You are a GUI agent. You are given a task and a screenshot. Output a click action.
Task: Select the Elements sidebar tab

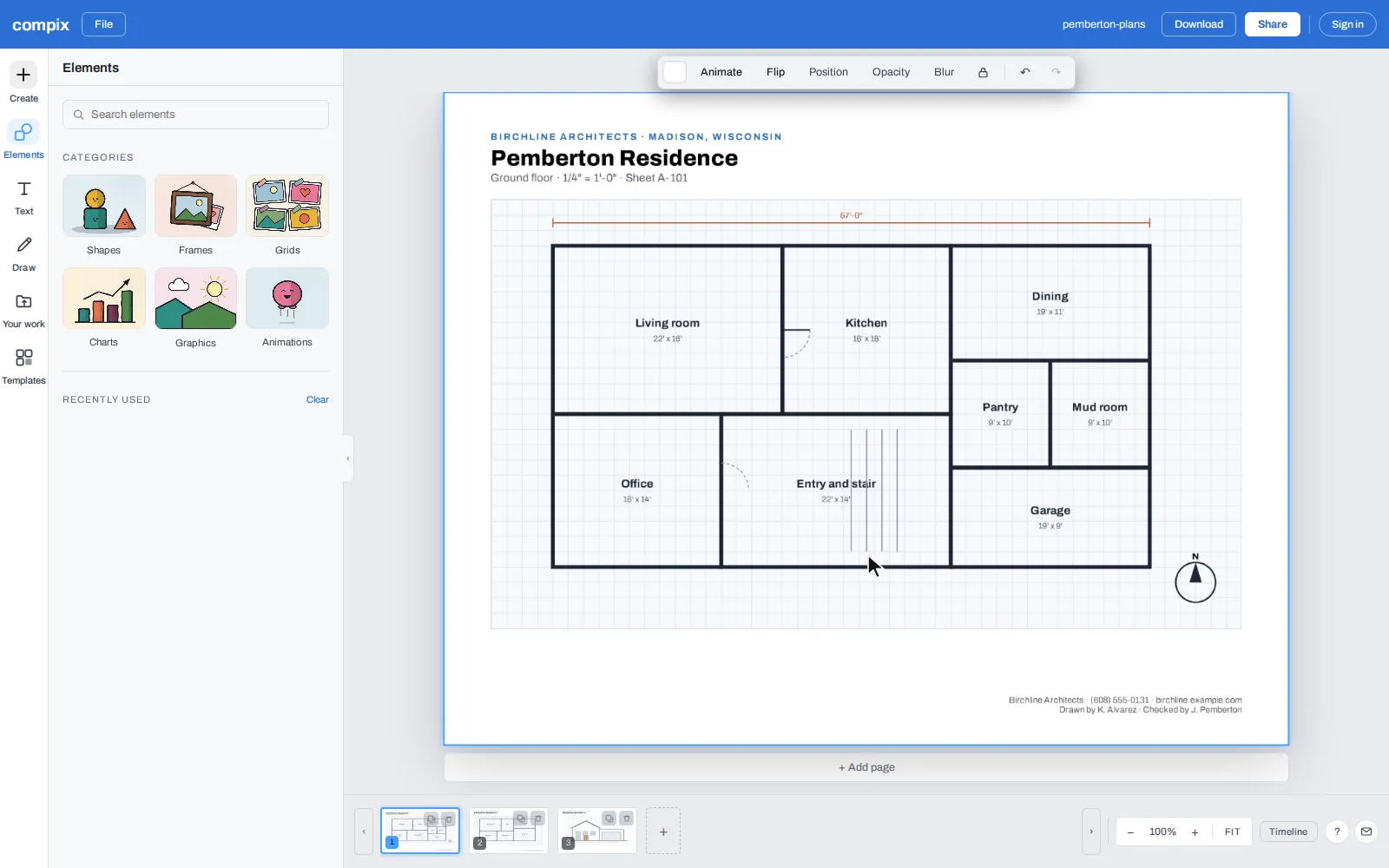(x=23, y=139)
